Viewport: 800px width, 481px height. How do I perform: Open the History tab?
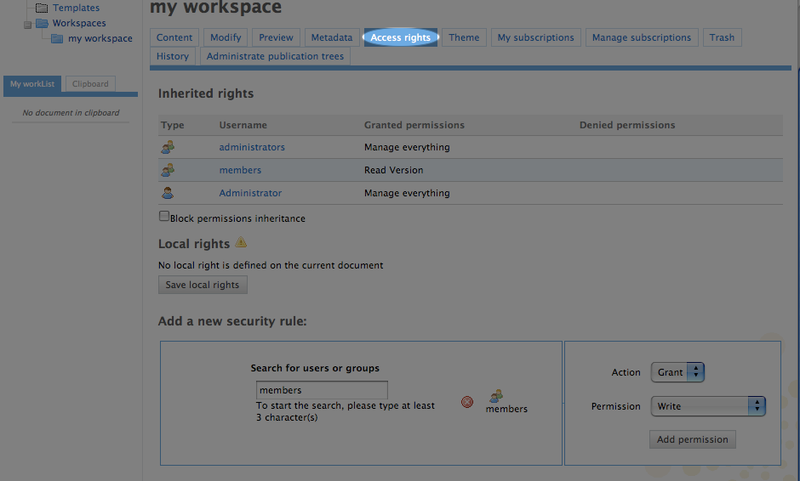(172, 56)
